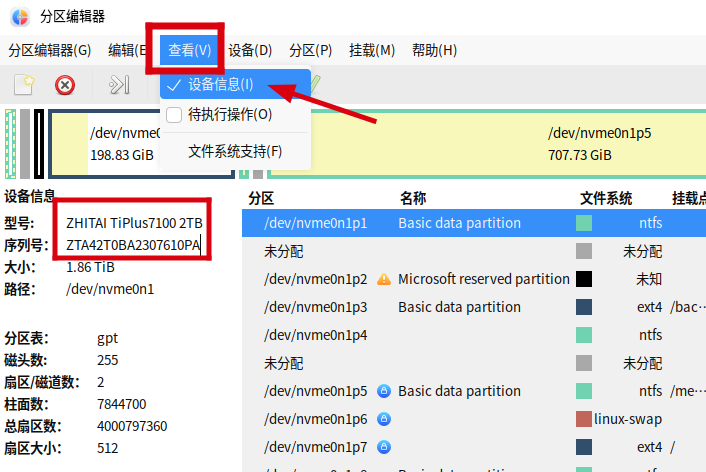Click the partition editor app logo
This screenshot has width=706, height=472.
tap(20, 17)
